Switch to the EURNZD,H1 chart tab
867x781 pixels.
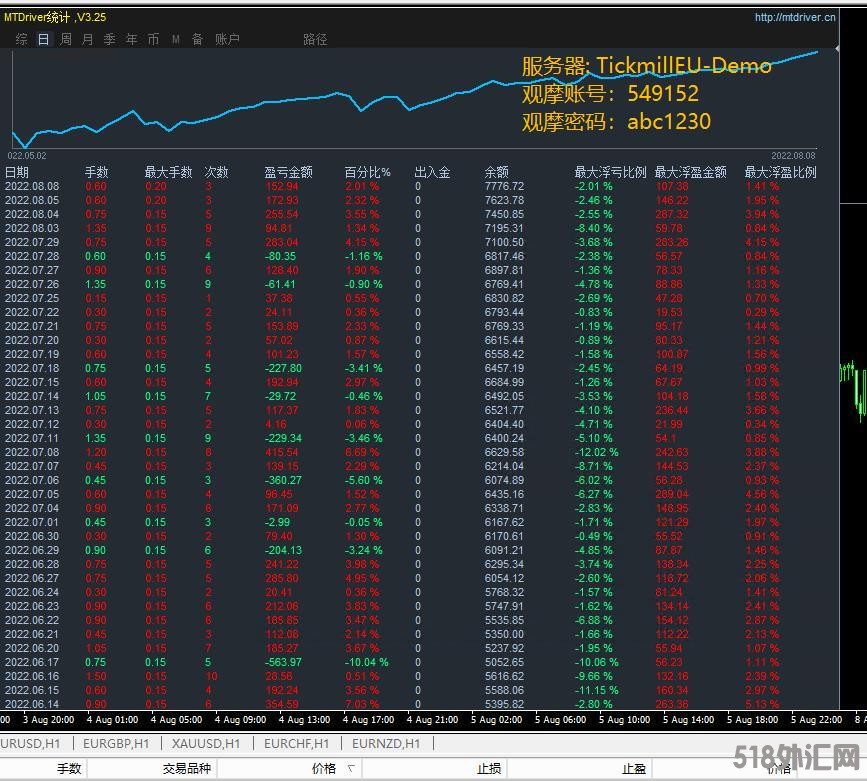pos(385,743)
